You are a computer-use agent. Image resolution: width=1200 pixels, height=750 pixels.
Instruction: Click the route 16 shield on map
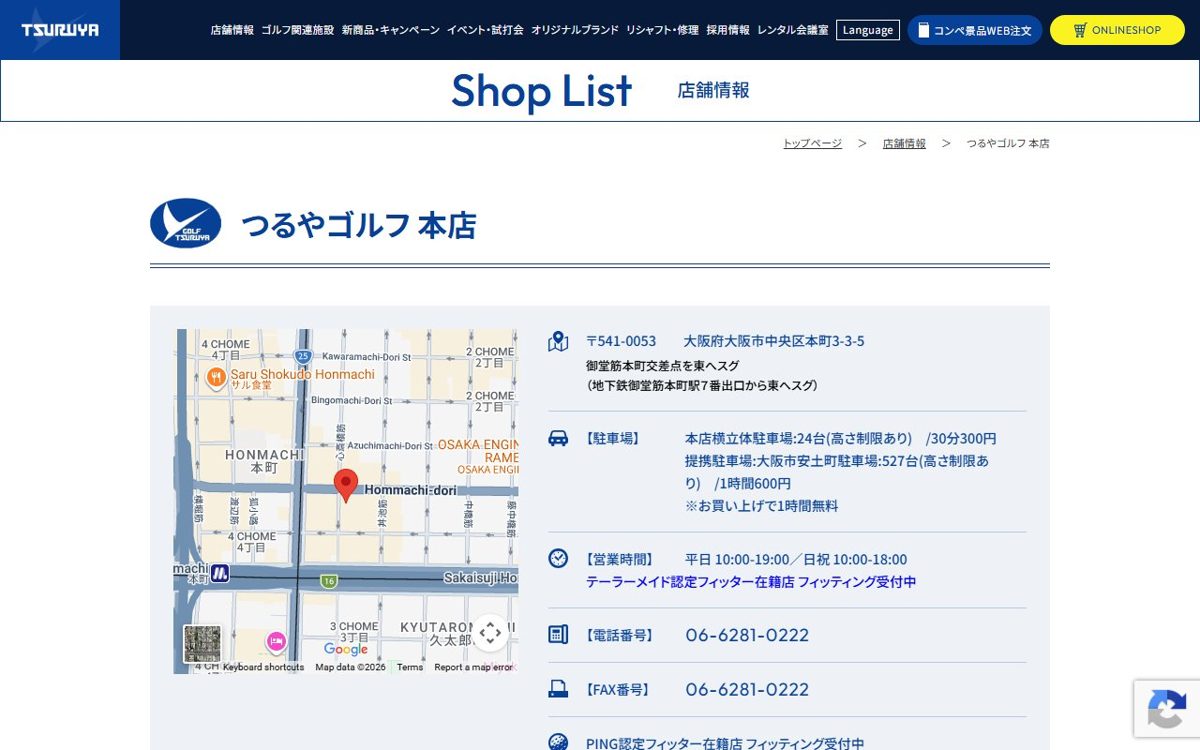click(328, 581)
